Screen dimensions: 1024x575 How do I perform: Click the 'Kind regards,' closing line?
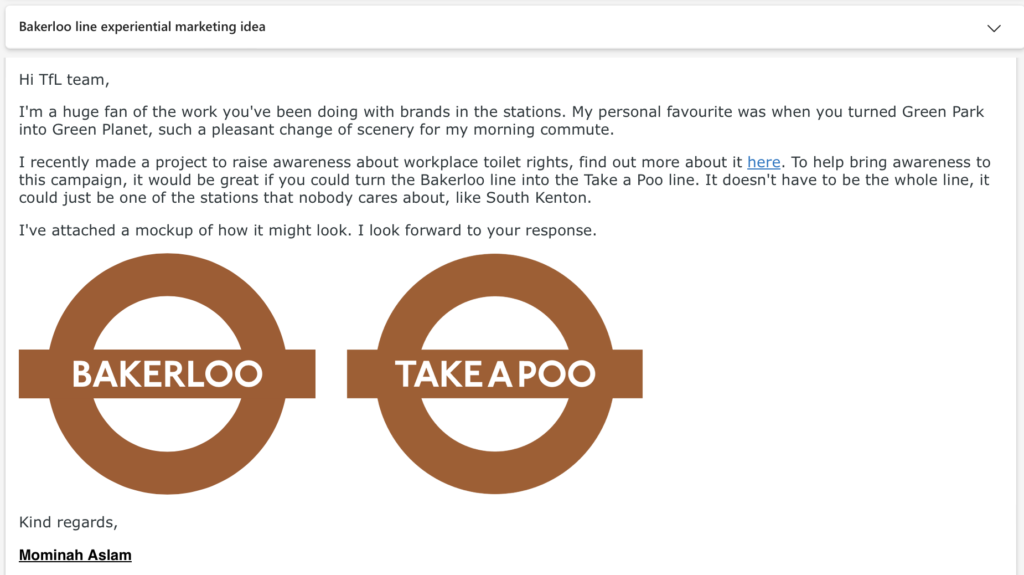[x=68, y=522]
